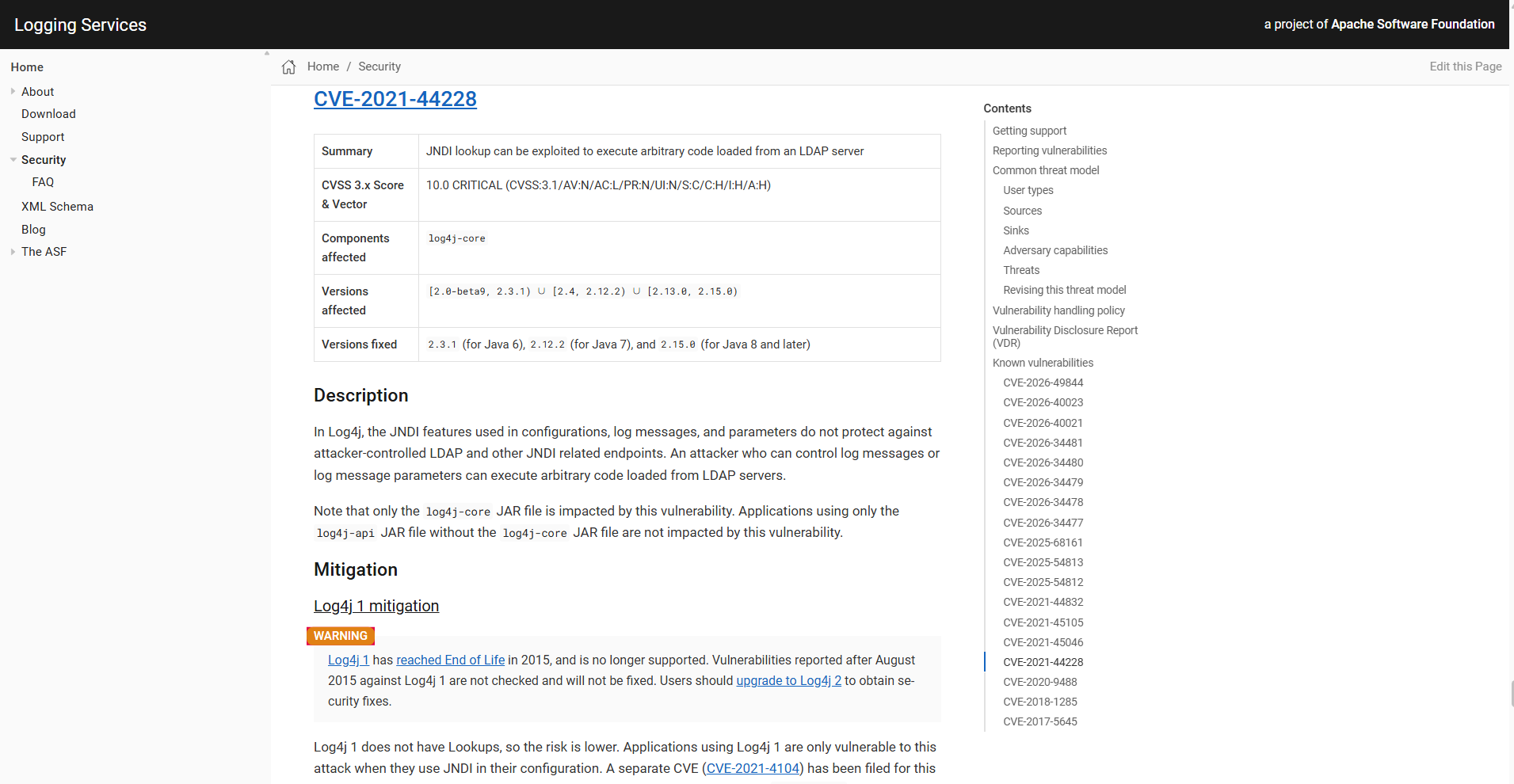1514x784 pixels.
Task: Jump to CVE-2026-34481 in Contents
Action: 1043,443
